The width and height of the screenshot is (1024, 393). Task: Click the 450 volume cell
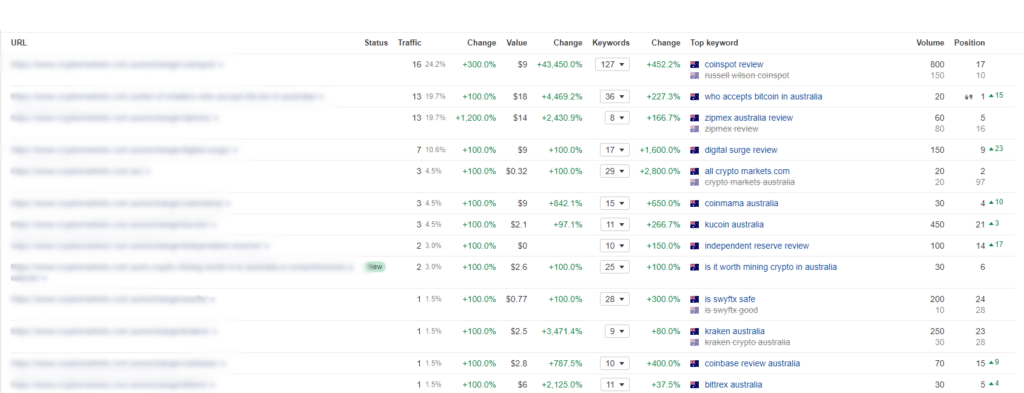937,225
